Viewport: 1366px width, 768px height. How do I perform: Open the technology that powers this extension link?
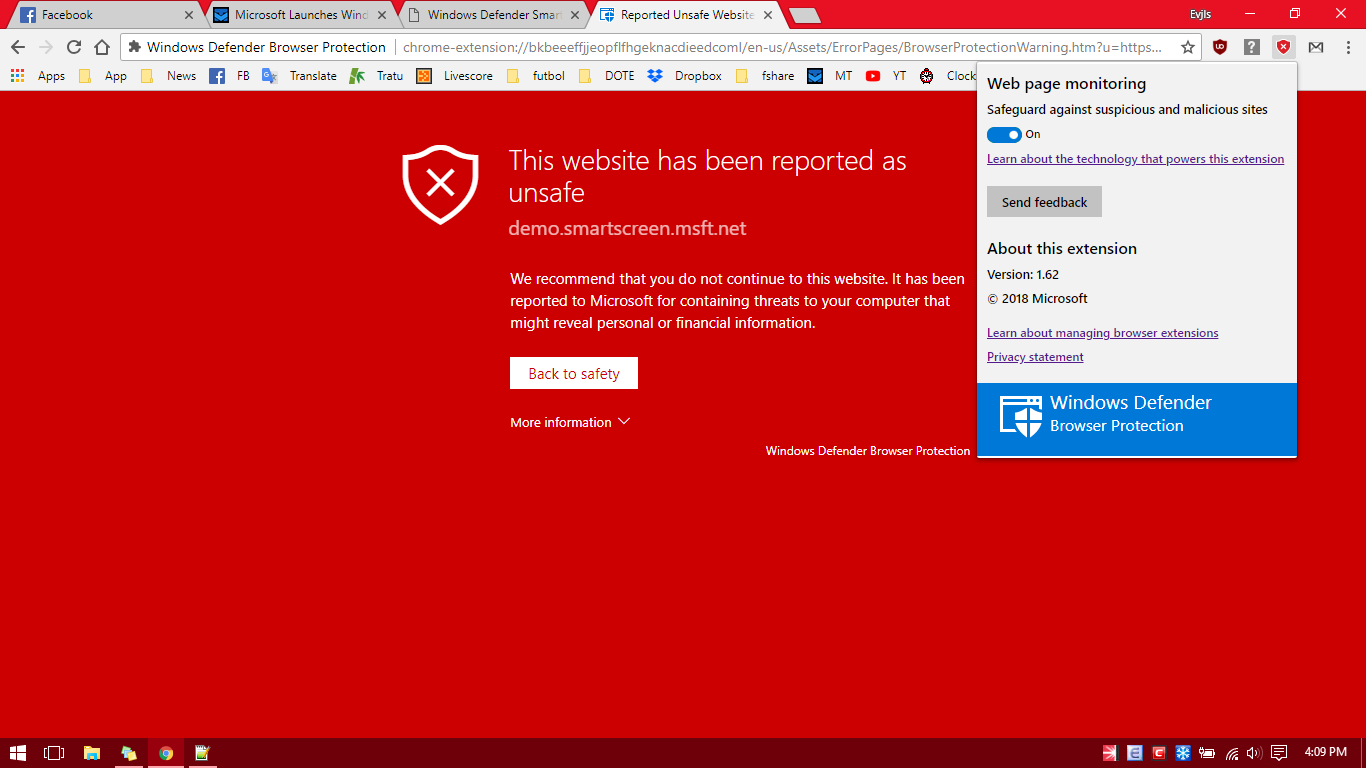point(1135,159)
